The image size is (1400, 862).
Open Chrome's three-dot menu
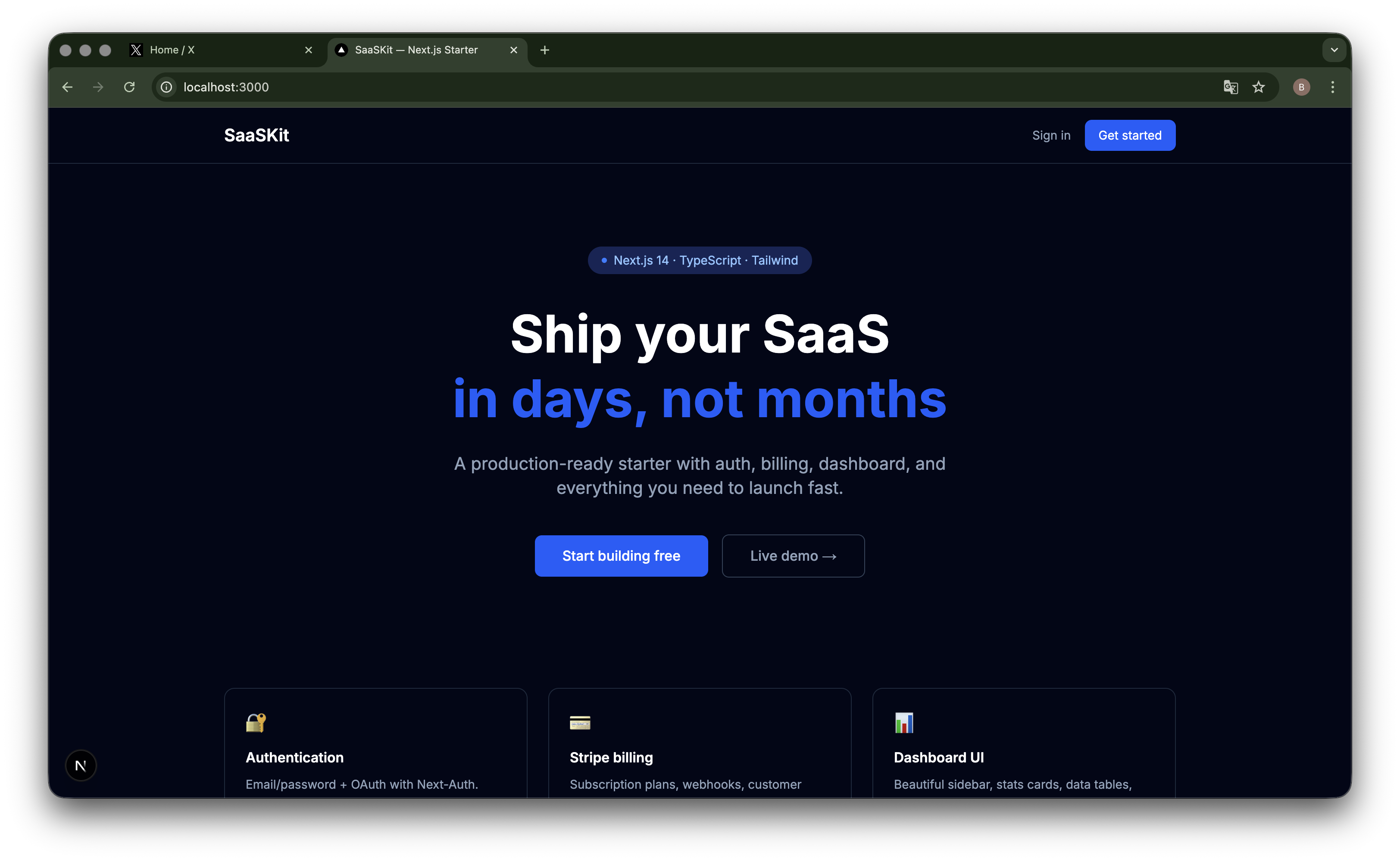(x=1333, y=87)
